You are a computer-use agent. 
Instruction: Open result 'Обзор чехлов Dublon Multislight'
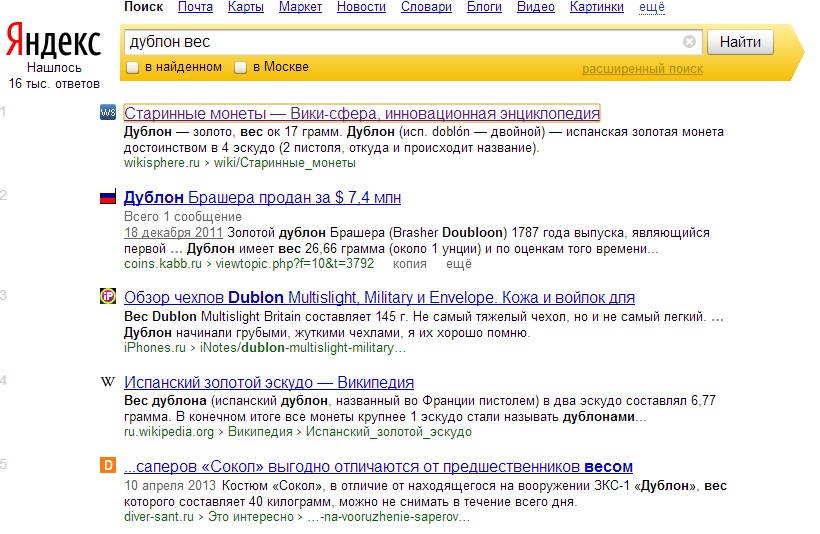[379, 298]
